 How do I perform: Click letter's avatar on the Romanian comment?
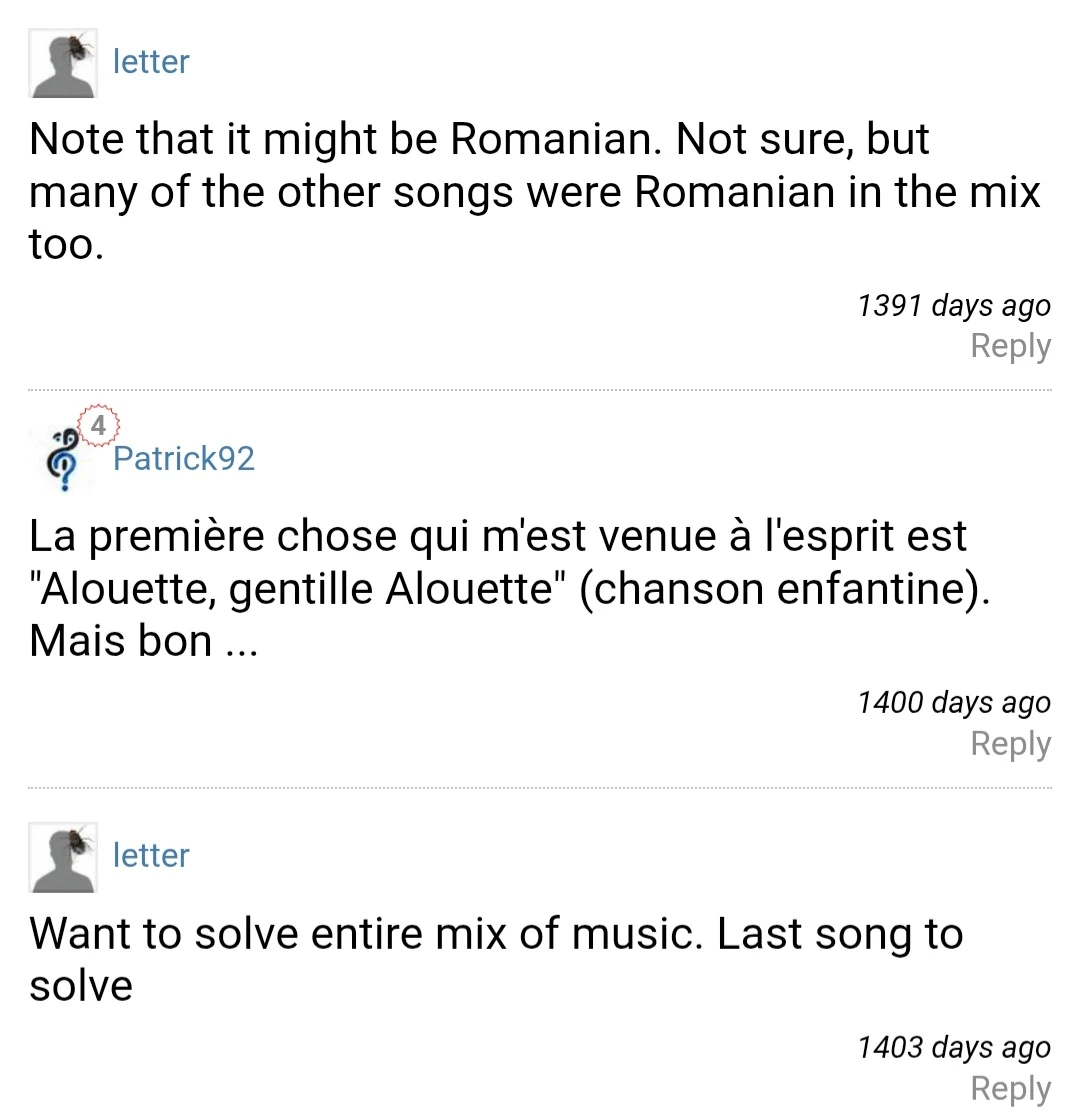pos(63,63)
